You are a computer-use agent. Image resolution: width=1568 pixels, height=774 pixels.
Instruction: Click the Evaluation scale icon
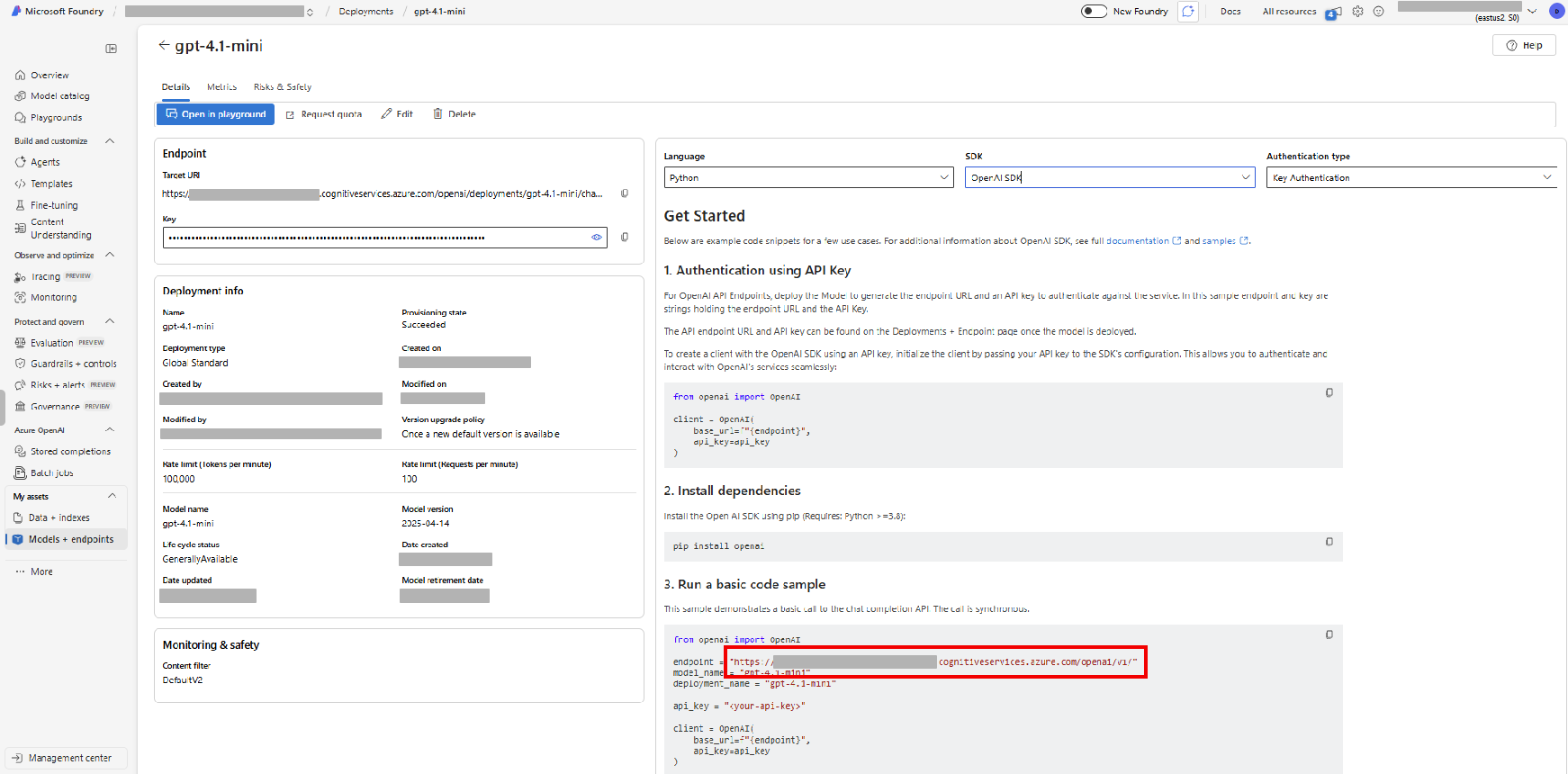20,343
